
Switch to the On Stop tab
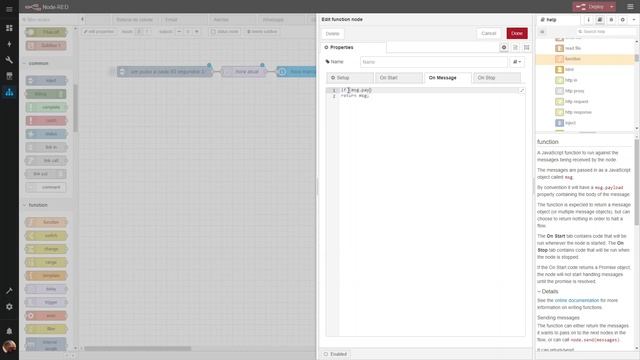coord(497,78)
